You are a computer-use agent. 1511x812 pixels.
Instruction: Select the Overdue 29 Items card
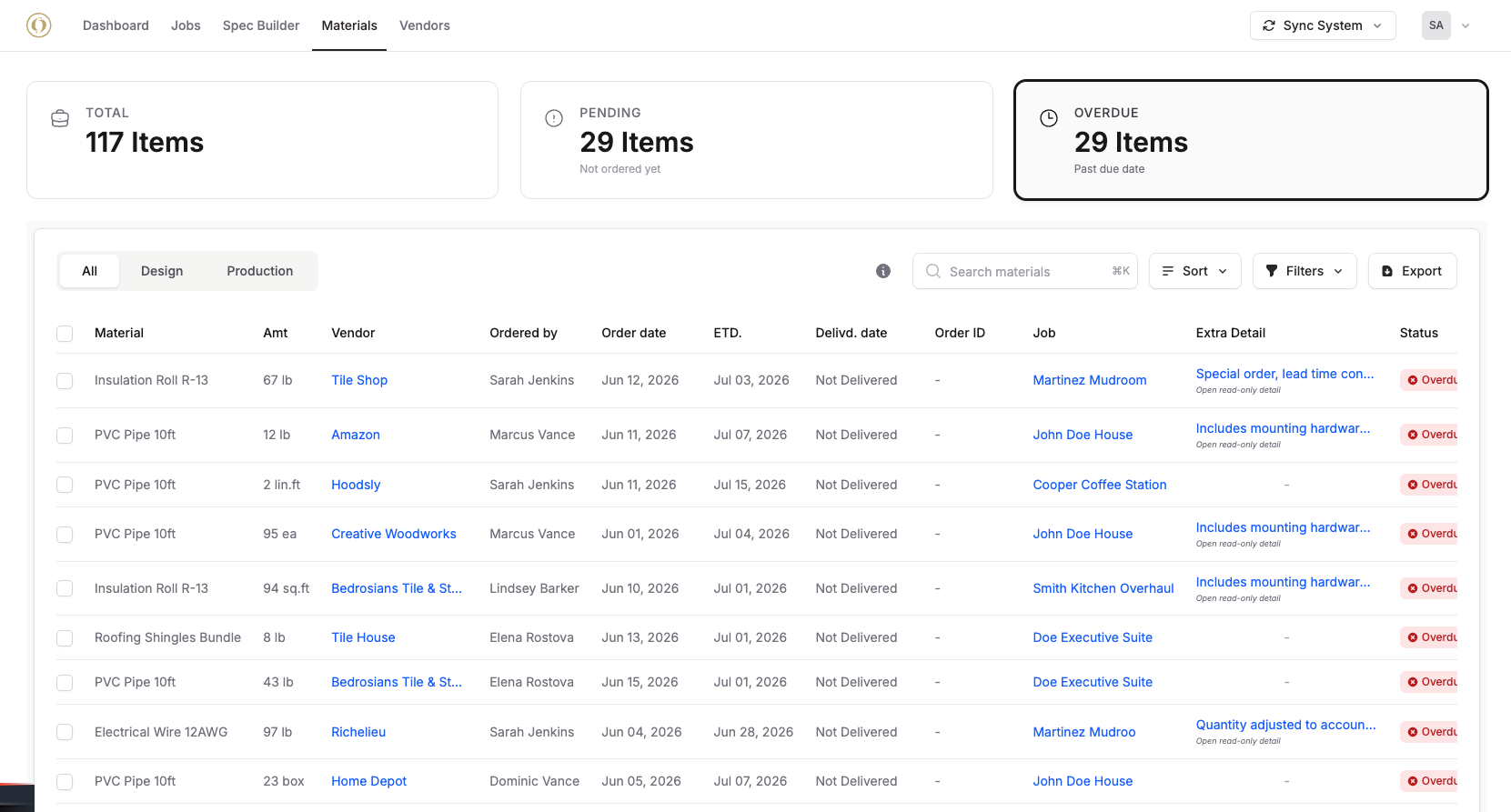click(1251, 140)
